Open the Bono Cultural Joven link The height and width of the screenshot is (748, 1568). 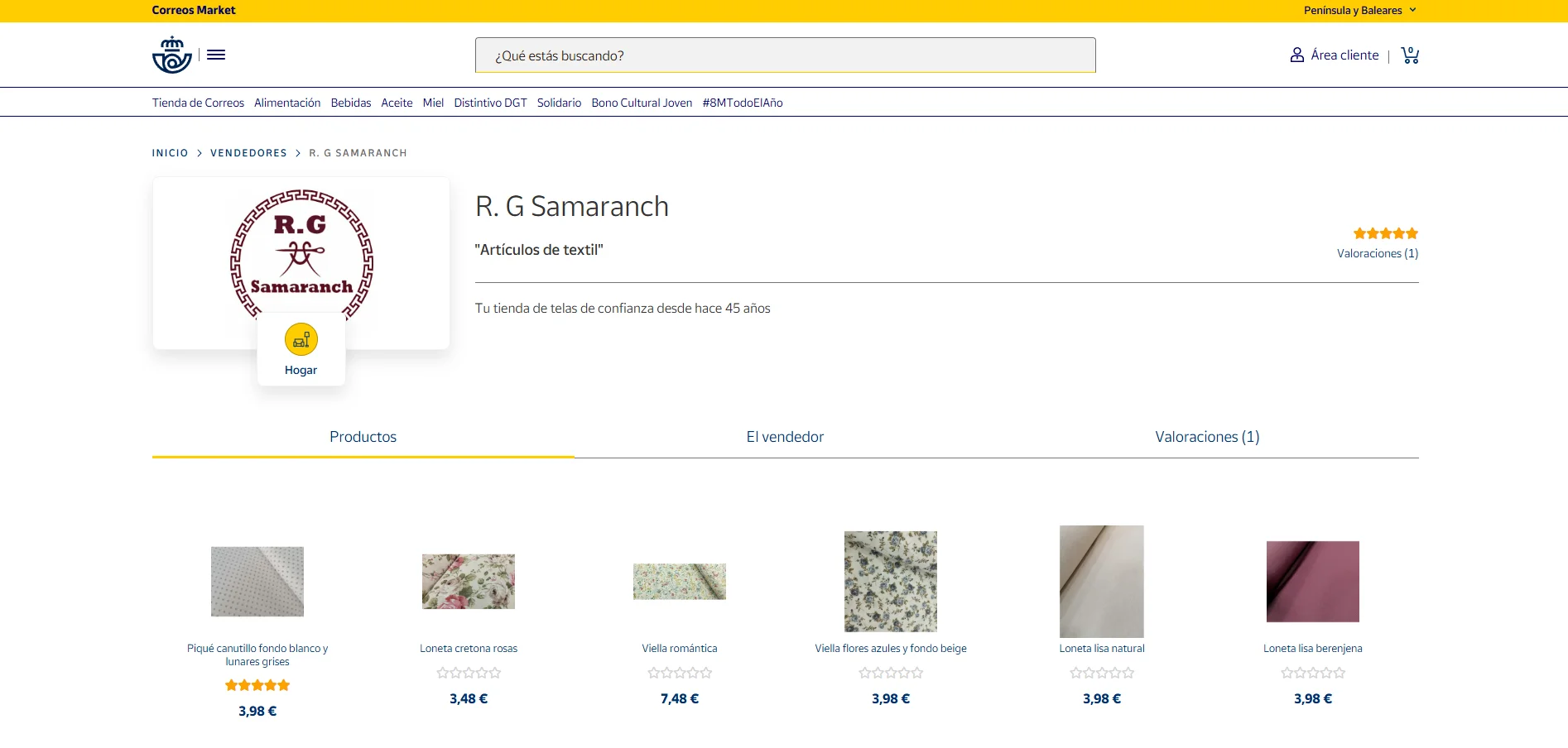(642, 103)
